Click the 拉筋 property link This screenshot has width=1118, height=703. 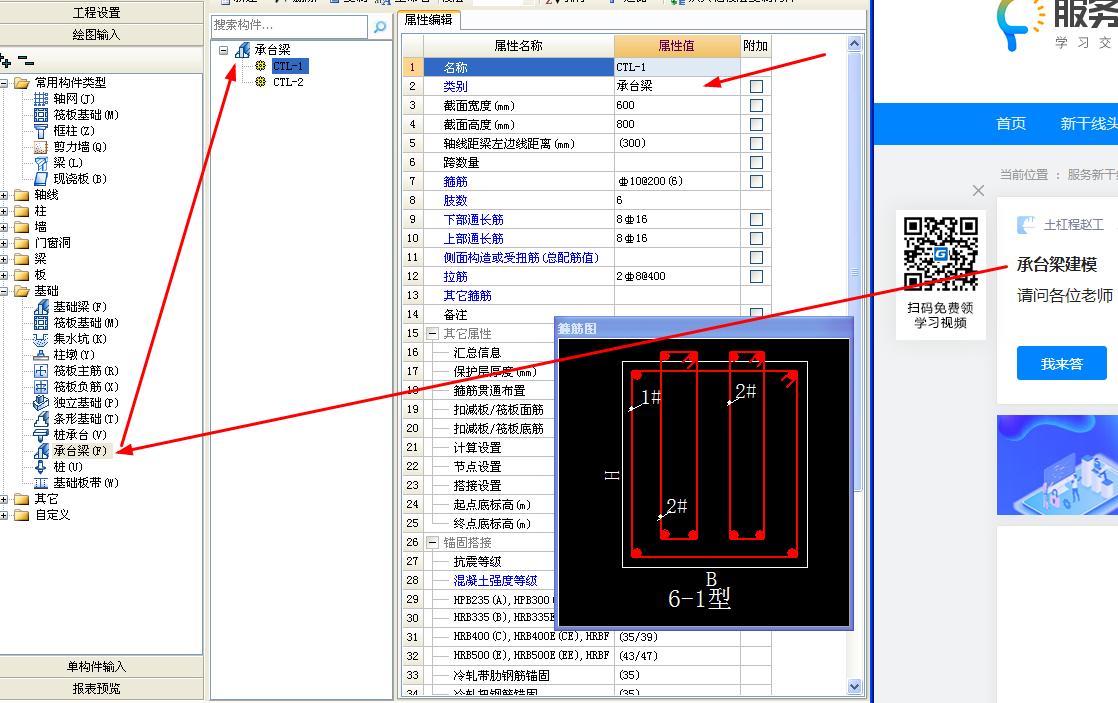coord(456,277)
